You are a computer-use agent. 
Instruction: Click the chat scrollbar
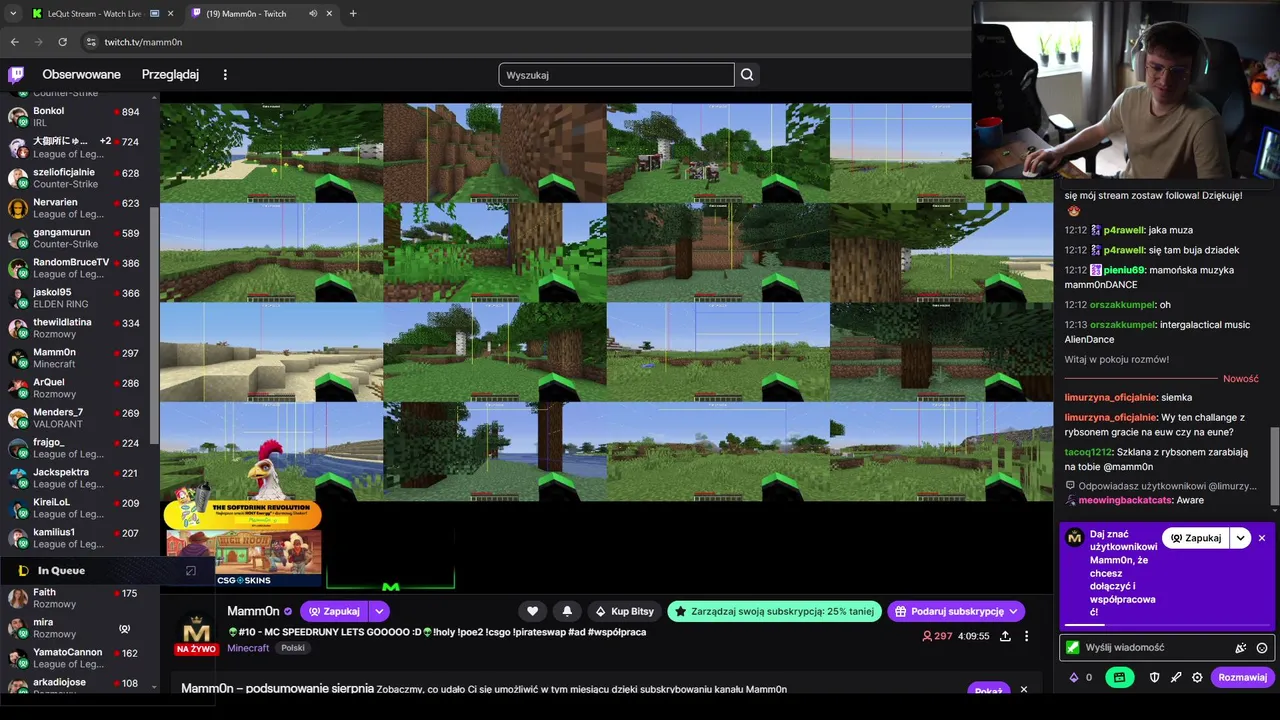point(1275,465)
